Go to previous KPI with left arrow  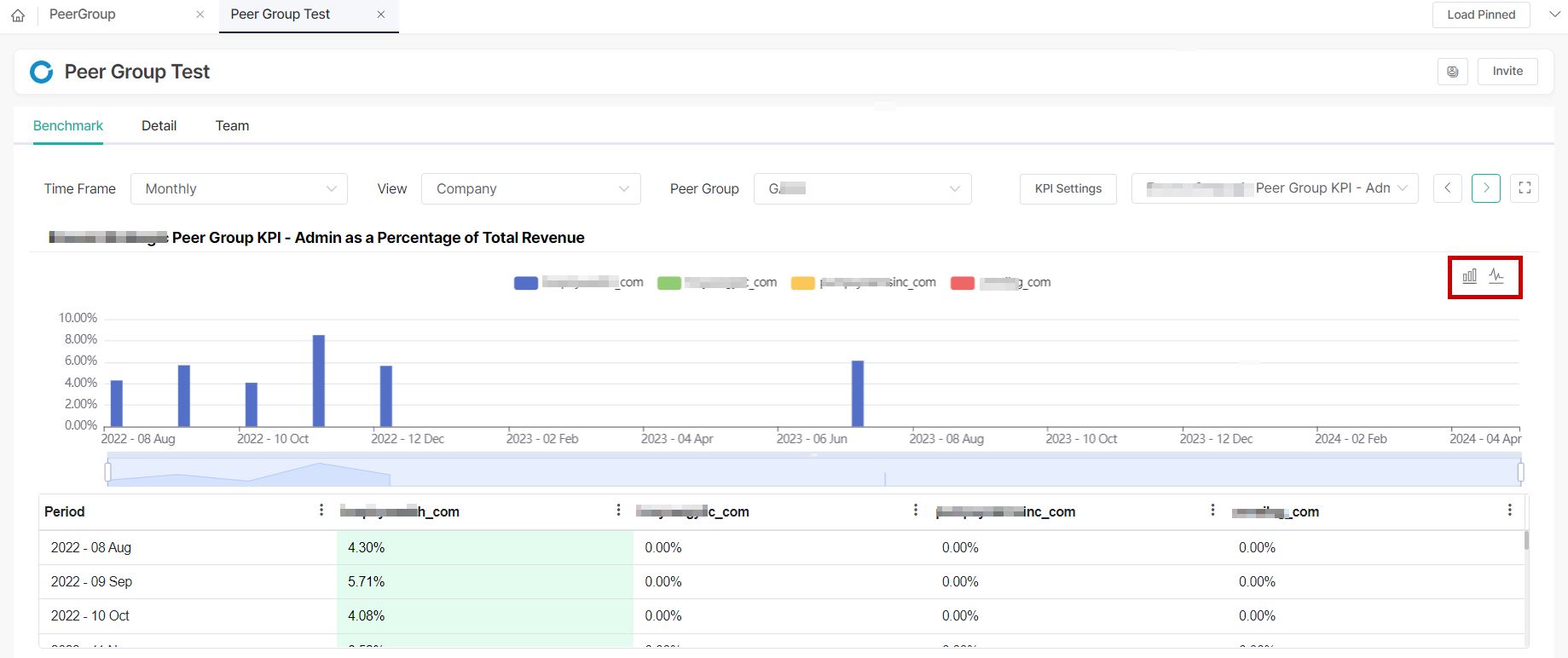tap(1448, 188)
